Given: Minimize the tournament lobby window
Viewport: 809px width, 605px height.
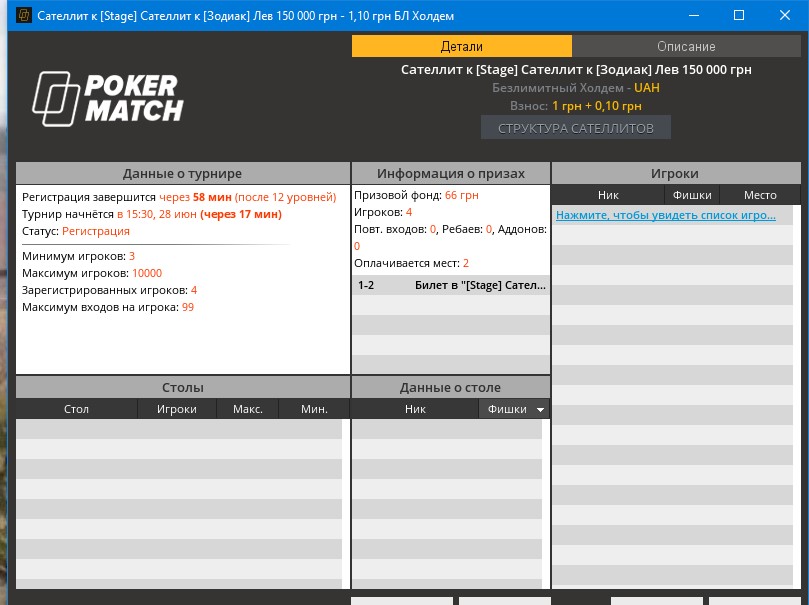Looking at the screenshot, I should (694, 15).
